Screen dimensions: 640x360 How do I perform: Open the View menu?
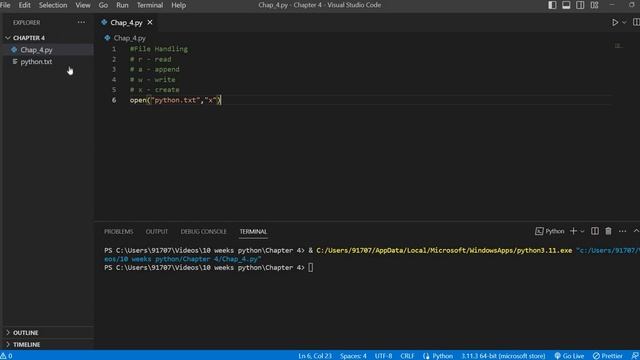coord(83,5)
